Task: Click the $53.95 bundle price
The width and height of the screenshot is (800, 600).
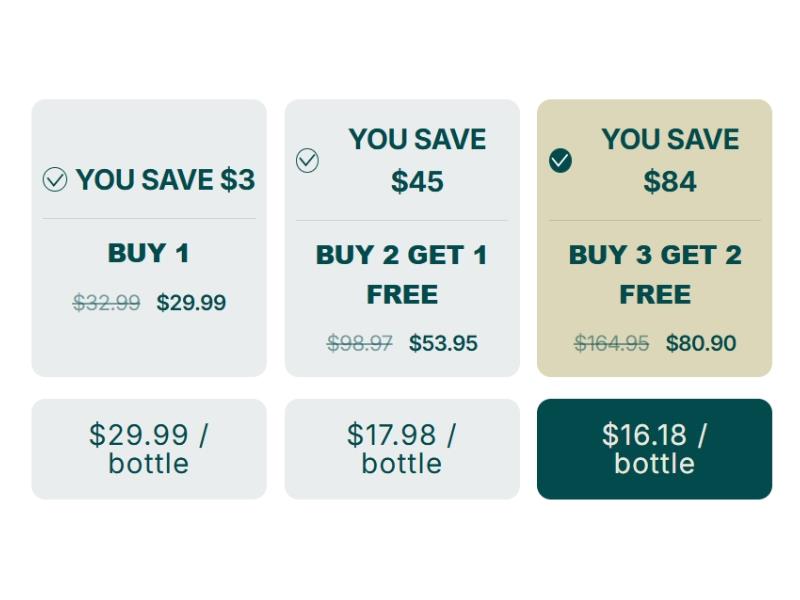Action: pyautogui.click(x=443, y=343)
